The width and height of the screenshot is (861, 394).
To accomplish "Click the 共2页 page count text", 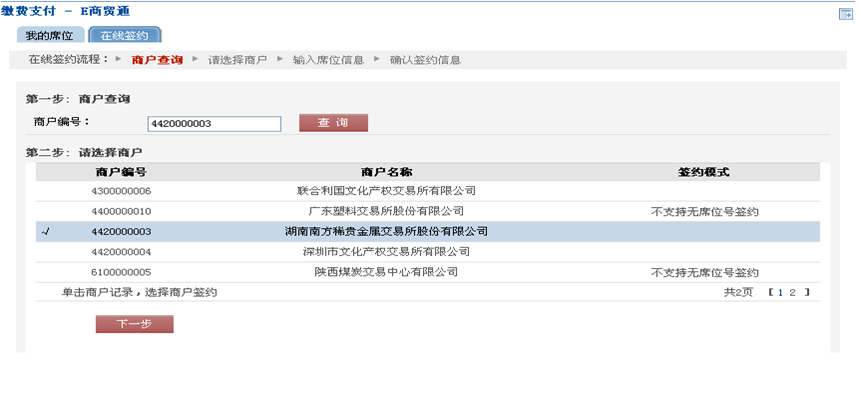I will (x=738, y=292).
